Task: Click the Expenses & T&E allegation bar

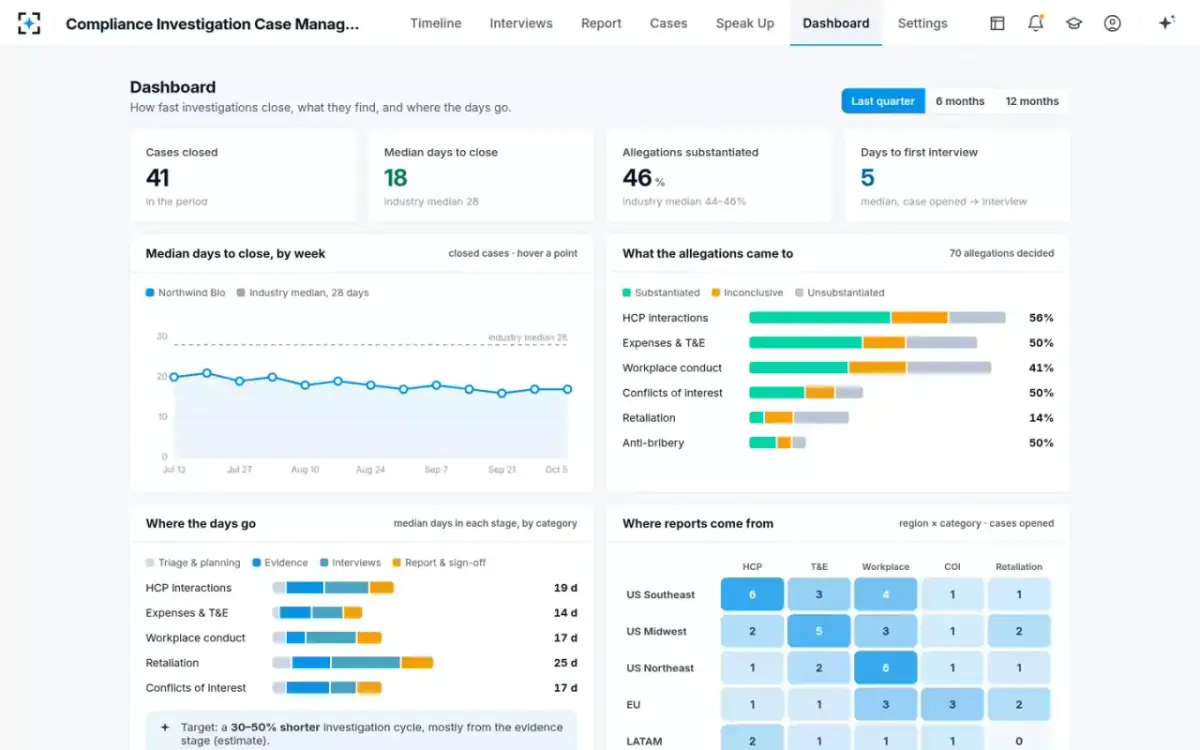Action: click(863, 343)
